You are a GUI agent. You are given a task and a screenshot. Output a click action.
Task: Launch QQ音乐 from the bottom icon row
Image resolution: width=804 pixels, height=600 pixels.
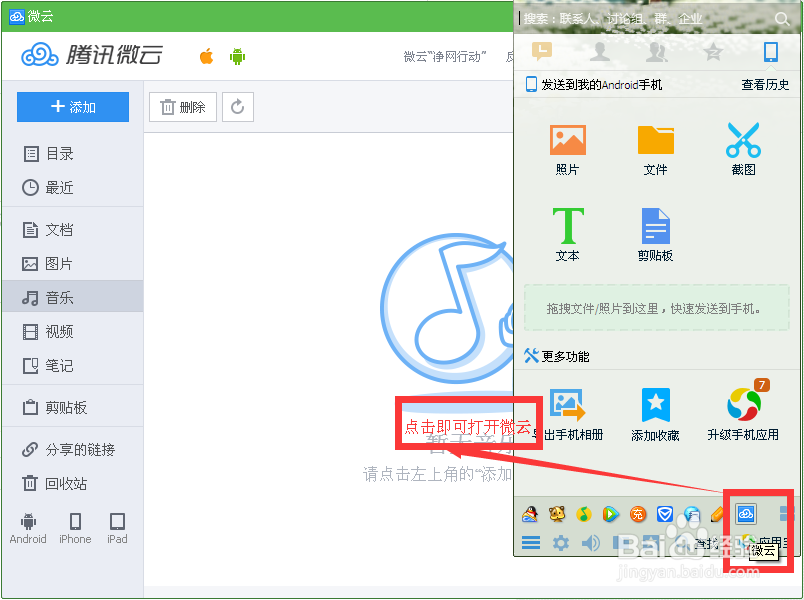click(585, 513)
